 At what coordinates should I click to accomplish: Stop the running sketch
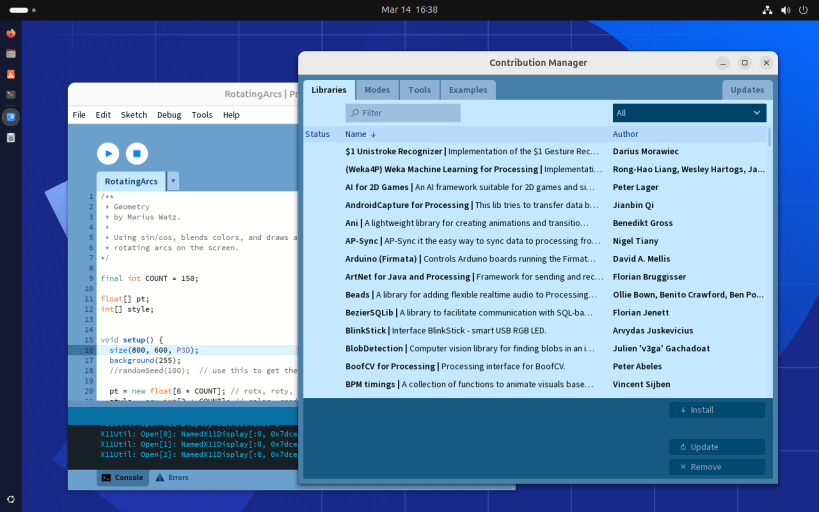[x=137, y=153]
